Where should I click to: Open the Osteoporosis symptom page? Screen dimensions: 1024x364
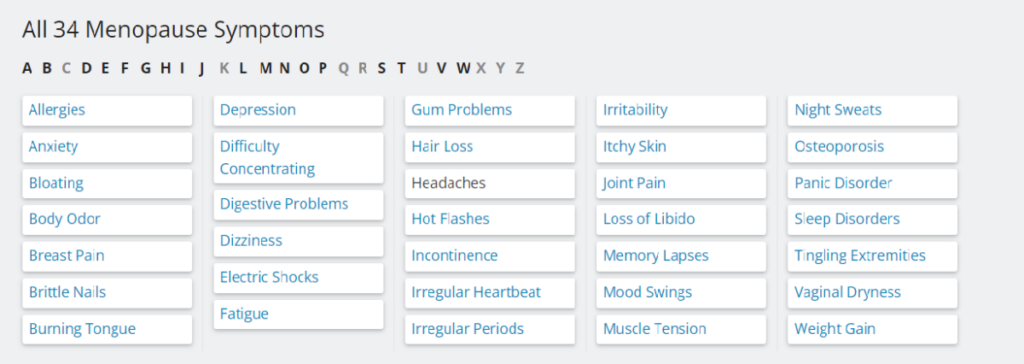click(872, 147)
